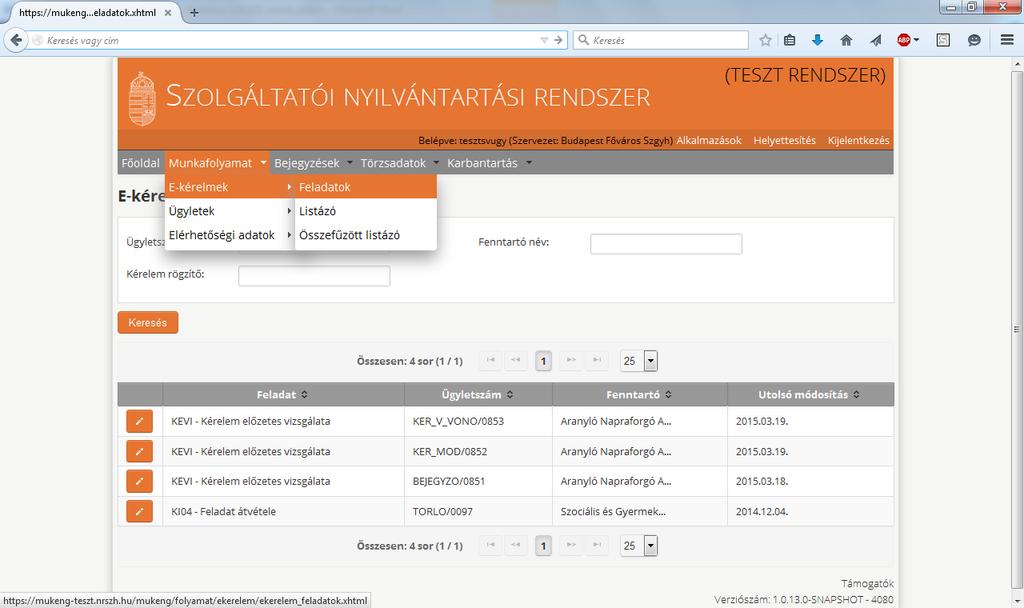Edit the BEJEGYZO/0851 row pencil icon

pyautogui.click(x=139, y=481)
